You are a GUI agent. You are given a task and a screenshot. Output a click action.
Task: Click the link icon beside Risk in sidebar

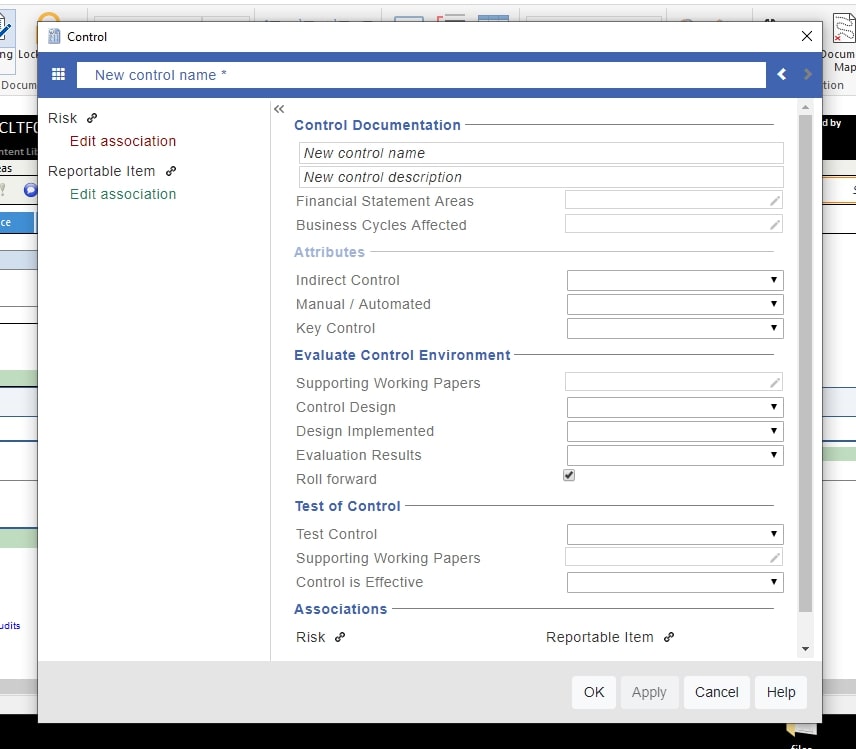[x=93, y=118]
